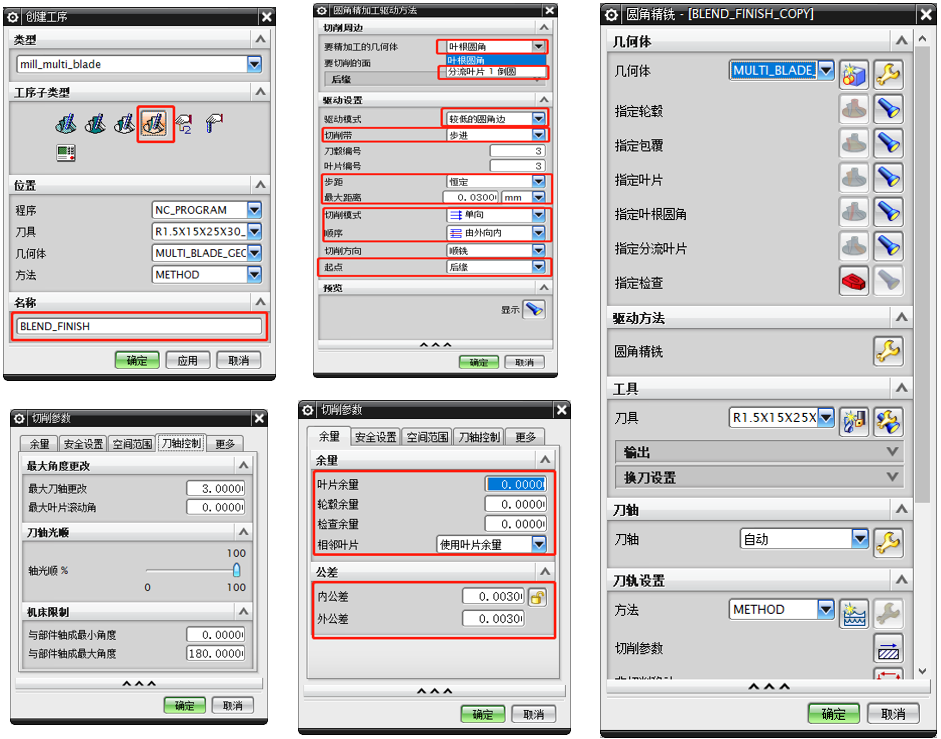This screenshot has width=941, height=739.
Task: Switch to 刀轴控制 tab in middle 切削参数 dialog
Action: [x=479, y=437]
